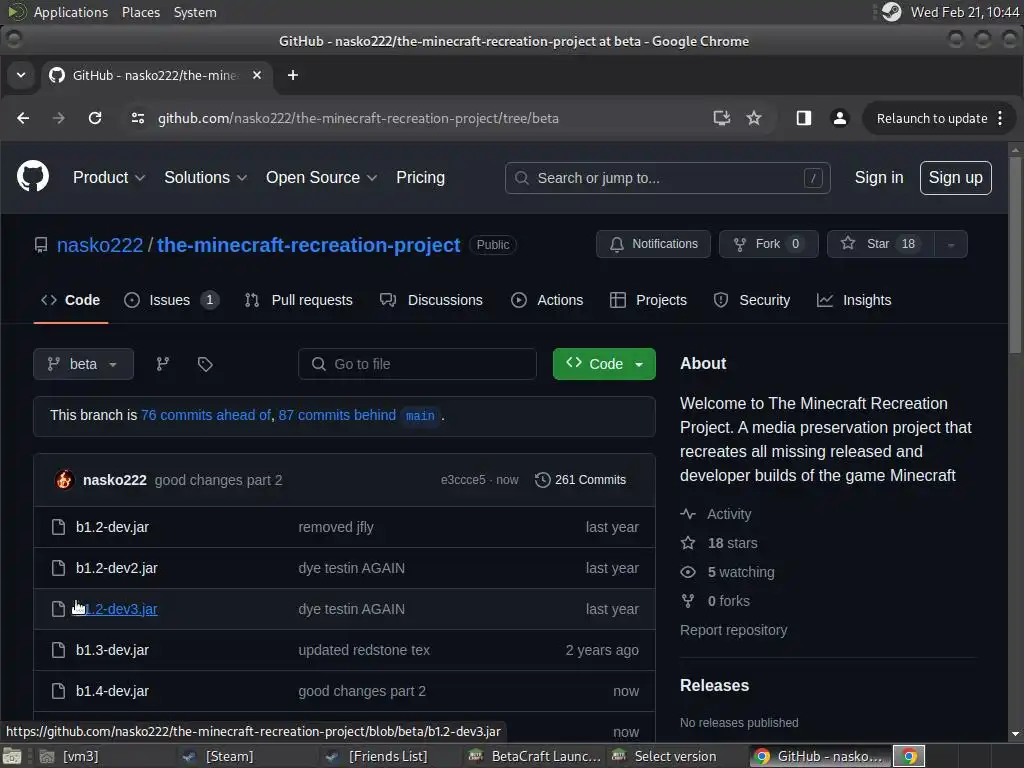Image resolution: width=1024 pixels, height=768 pixels.
Task: Click the 5 watching link
Action: 741,572
